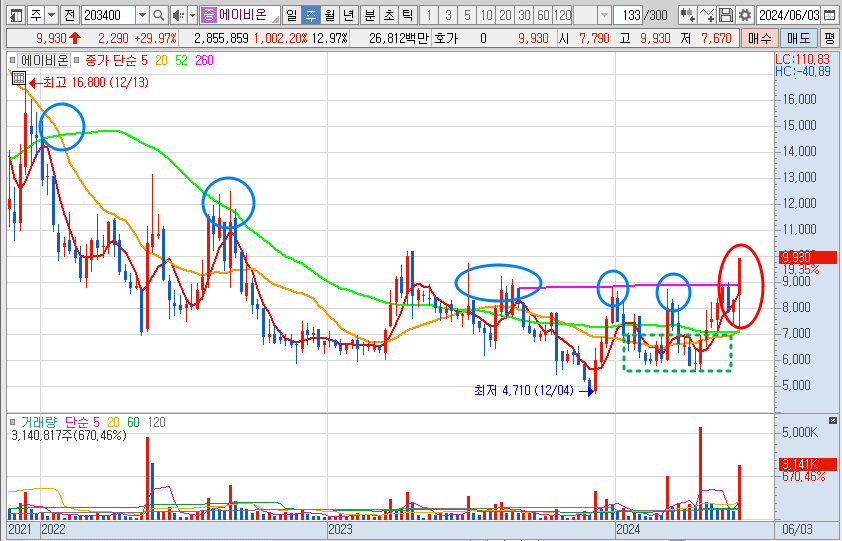Choose the 5 interval button
The width and height of the screenshot is (842, 541).
(467, 15)
